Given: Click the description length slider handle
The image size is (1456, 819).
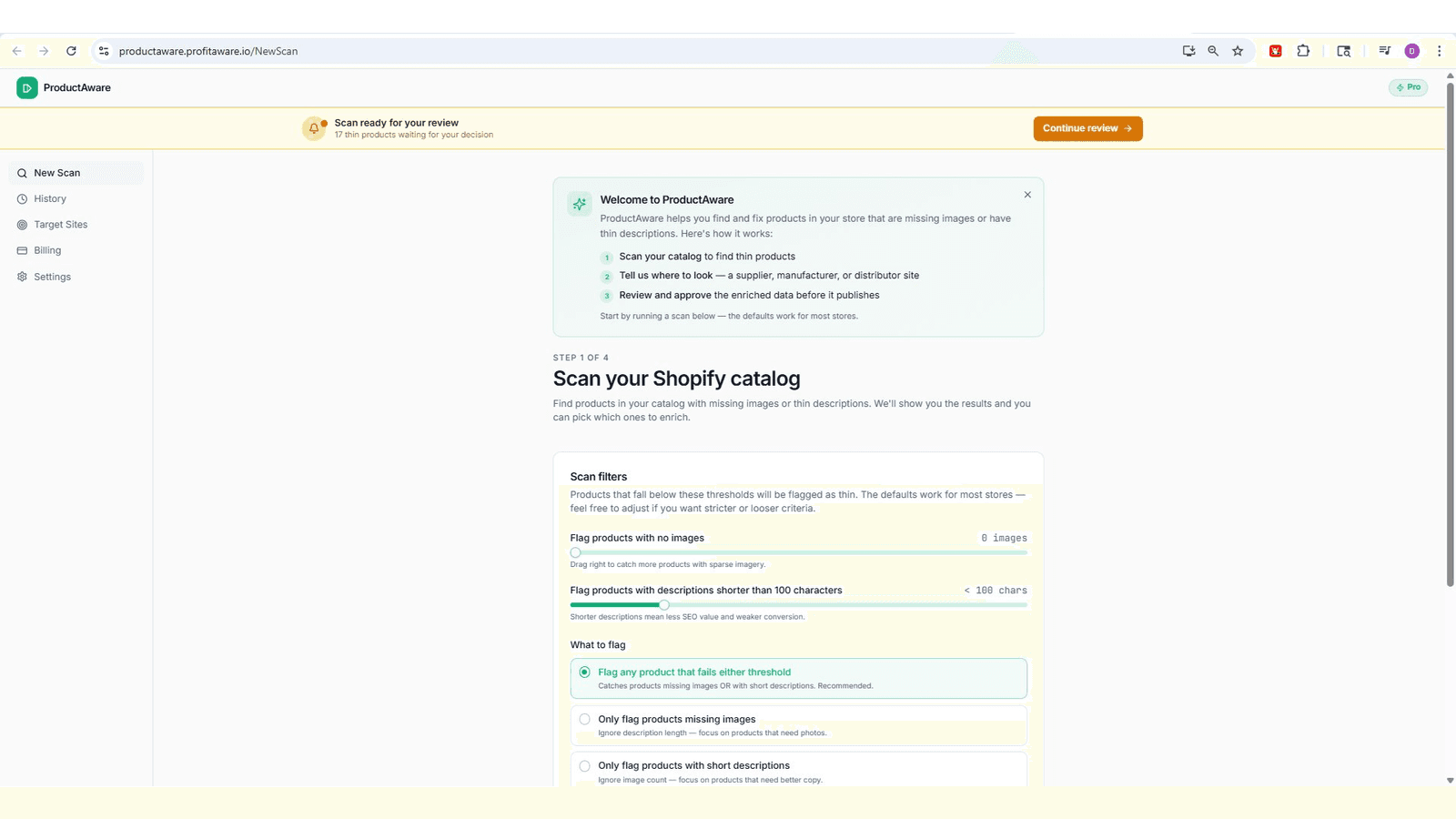Looking at the screenshot, I should 664,605.
